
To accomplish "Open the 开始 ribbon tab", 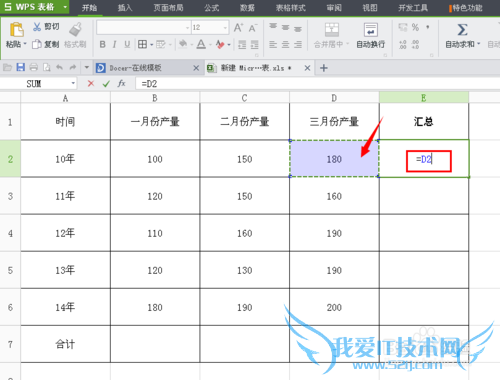I will pyautogui.click(x=89, y=8).
